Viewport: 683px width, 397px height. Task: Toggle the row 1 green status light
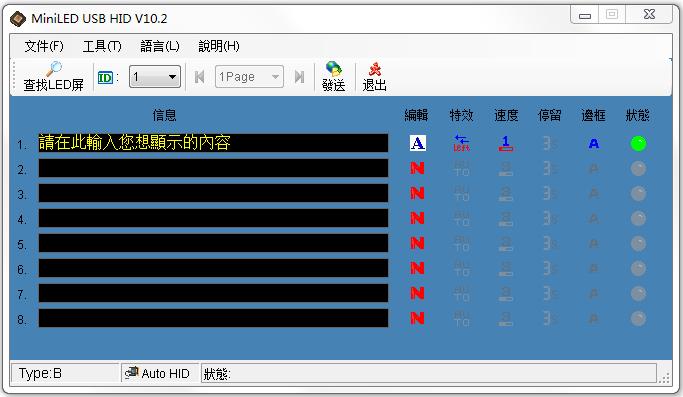(639, 143)
